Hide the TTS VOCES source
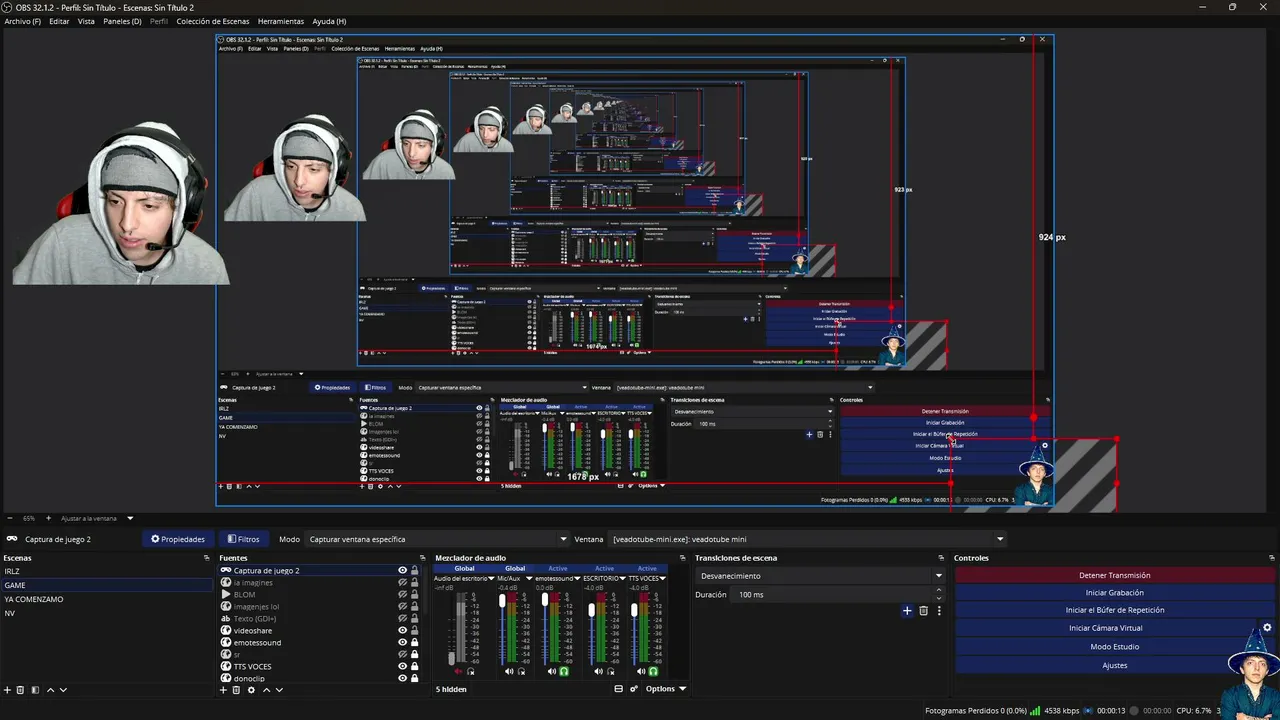The width and height of the screenshot is (1280, 720). click(403, 667)
